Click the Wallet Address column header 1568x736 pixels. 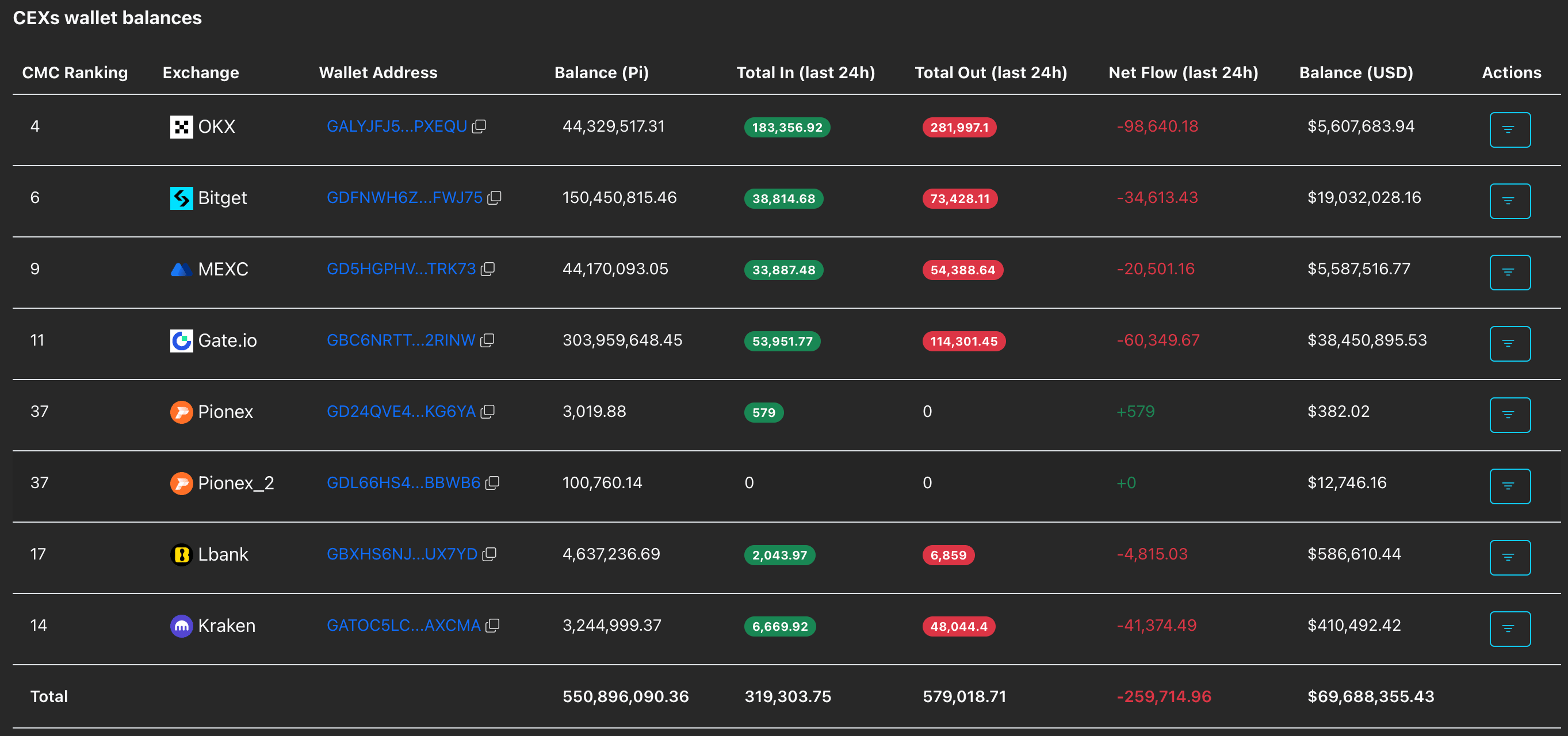click(378, 73)
